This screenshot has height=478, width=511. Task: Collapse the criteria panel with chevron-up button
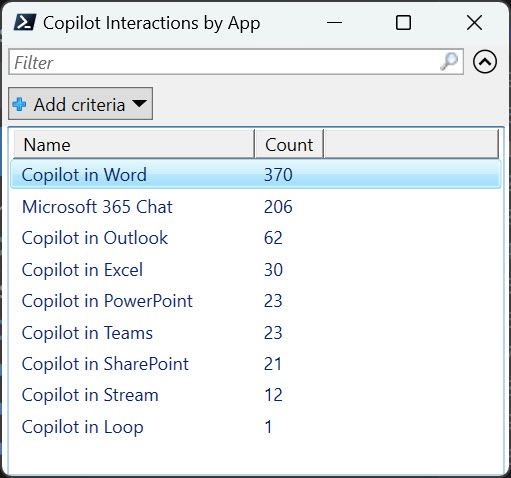click(x=485, y=62)
